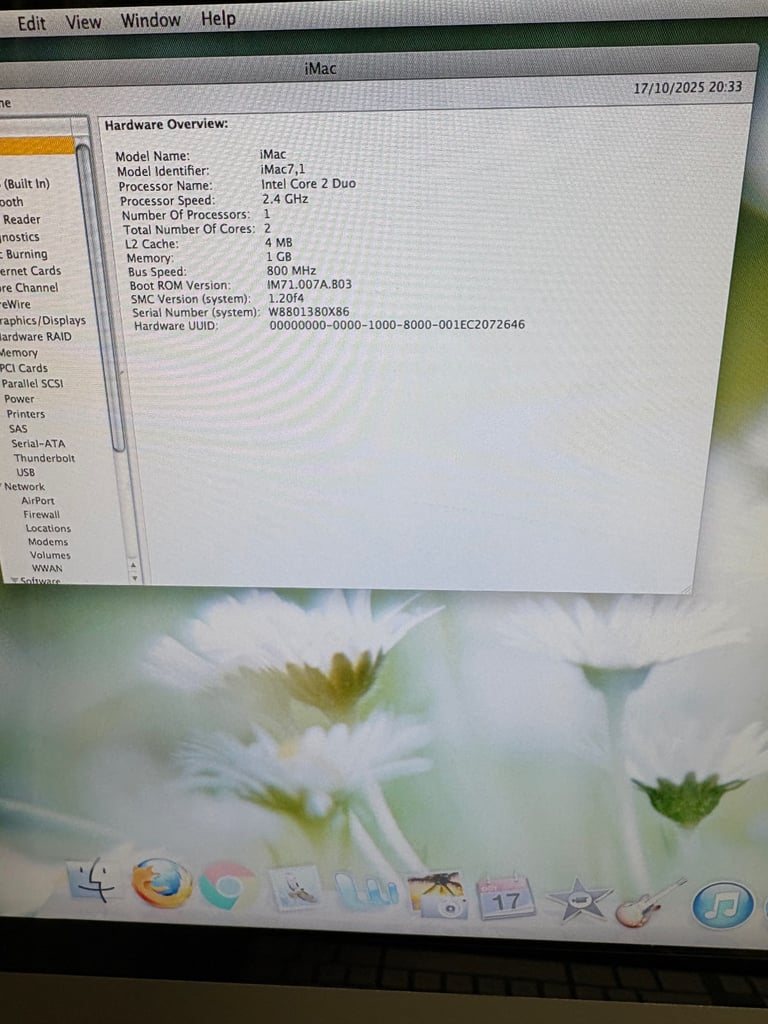The height and width of the screenshot is (1024, 768).
Task: Select SAS in the sidebar
Action: 18,429
